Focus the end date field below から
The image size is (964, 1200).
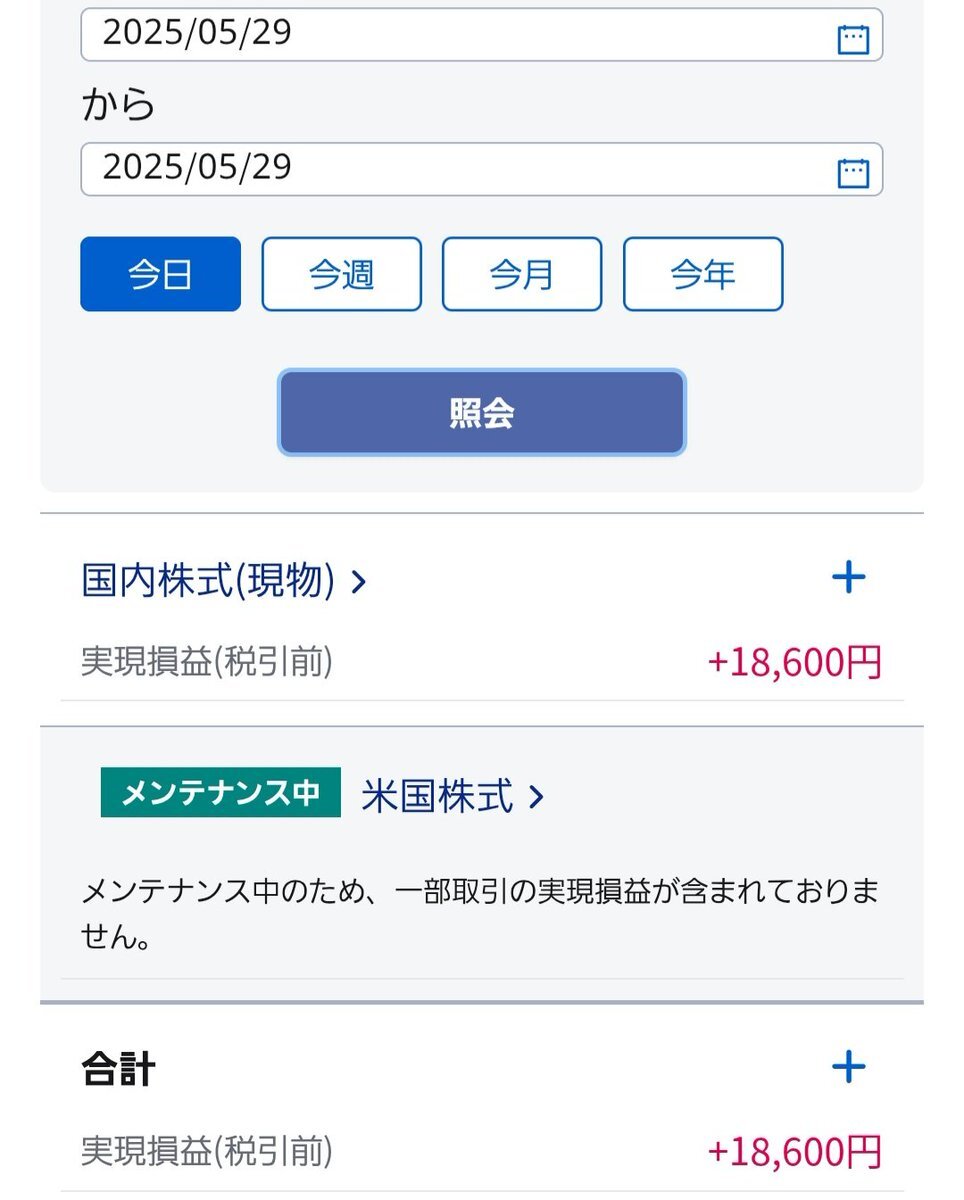[482, 169]
